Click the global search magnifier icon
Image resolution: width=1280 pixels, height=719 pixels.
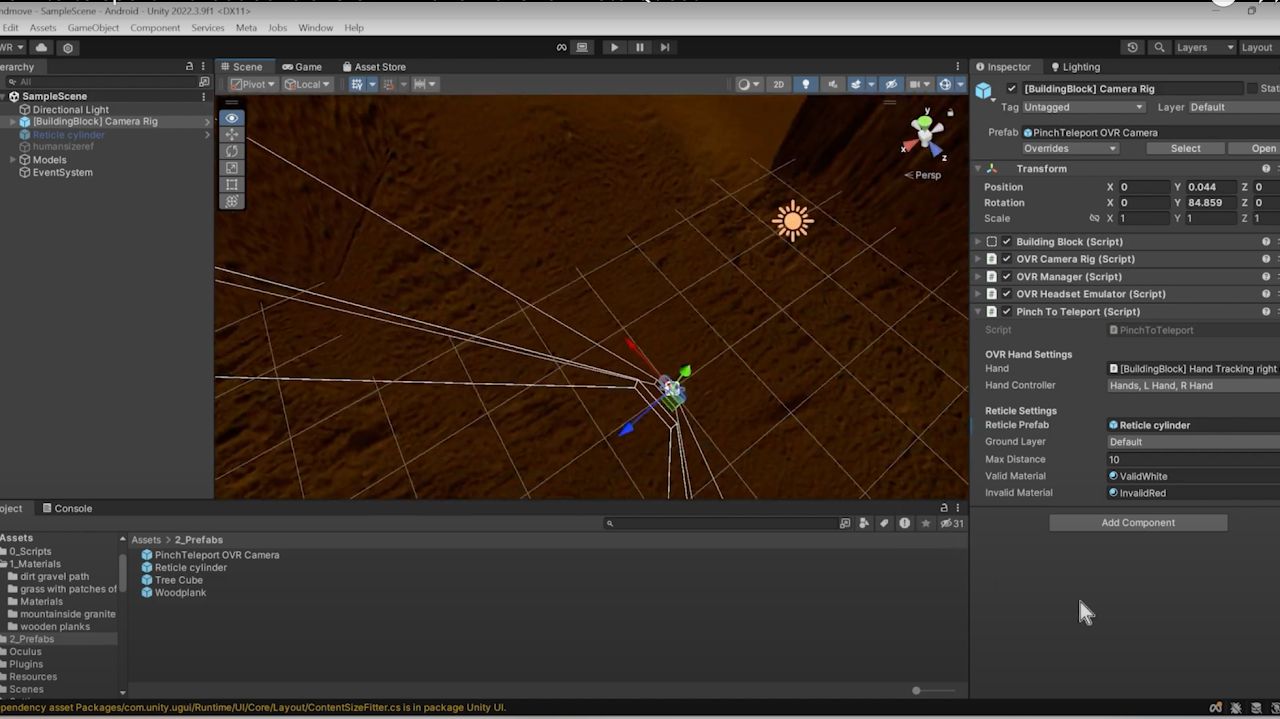pos(1159,47)
